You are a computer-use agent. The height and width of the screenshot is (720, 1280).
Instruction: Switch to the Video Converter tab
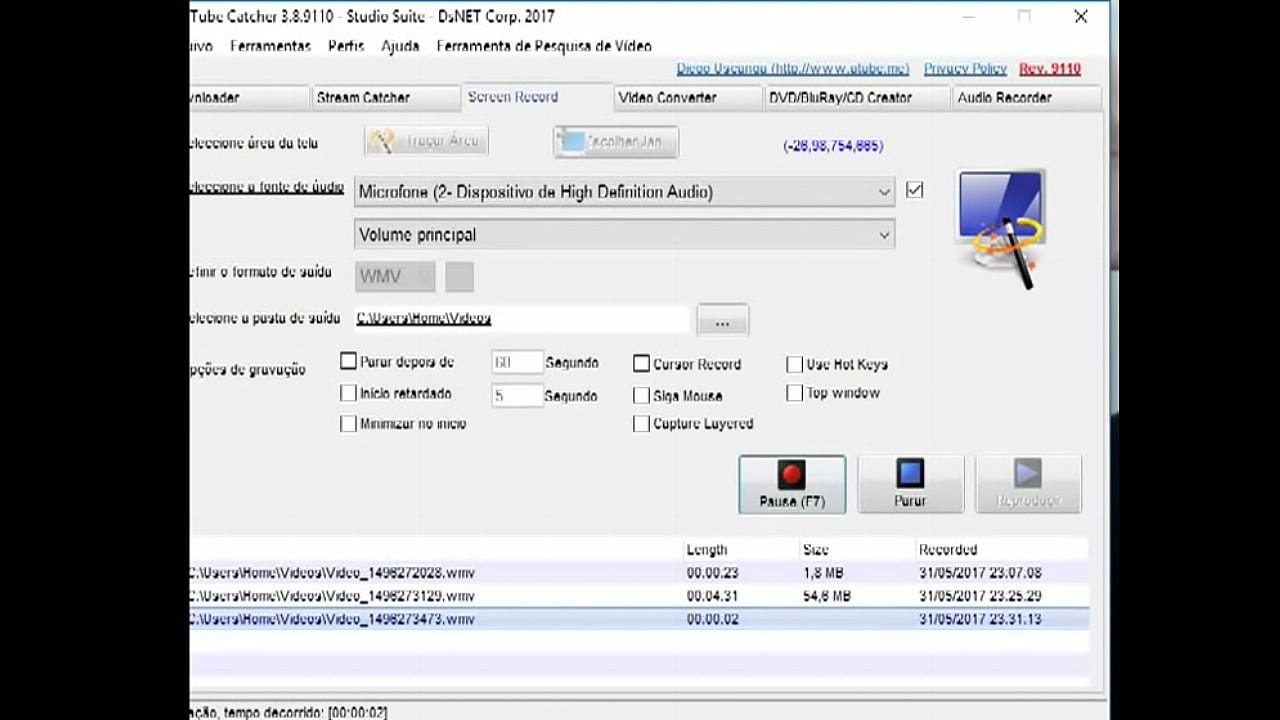(686, 98)
